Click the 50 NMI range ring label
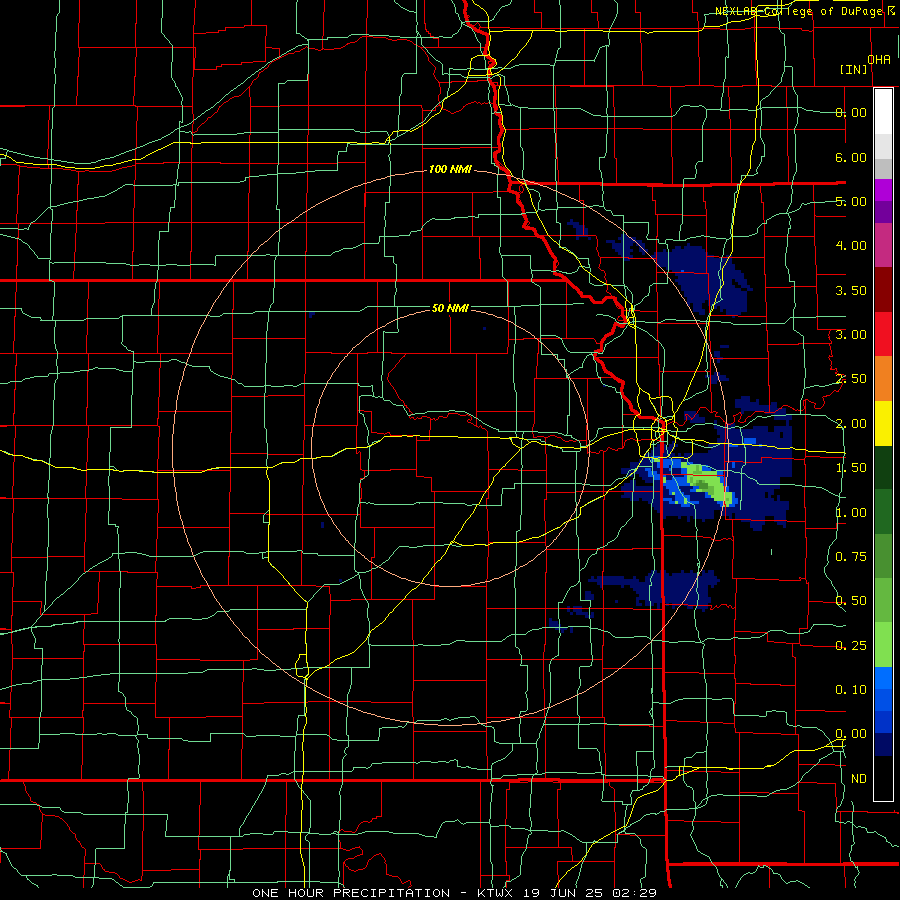This screenshot has height=900, width=900. pyautogui.click(x=450, y=308)
